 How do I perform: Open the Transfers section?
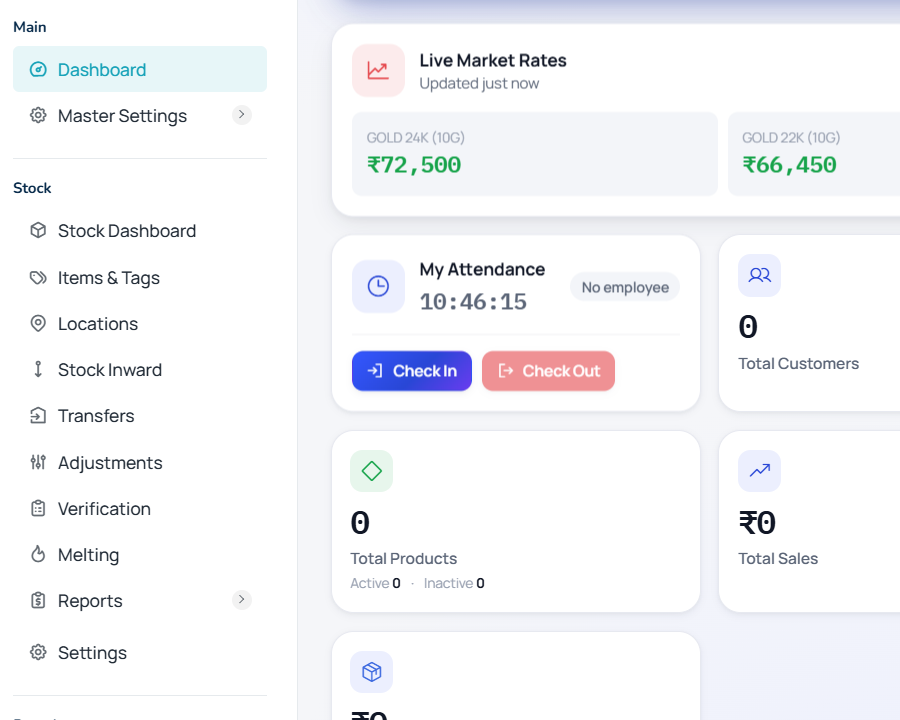[x=139, y=416]
